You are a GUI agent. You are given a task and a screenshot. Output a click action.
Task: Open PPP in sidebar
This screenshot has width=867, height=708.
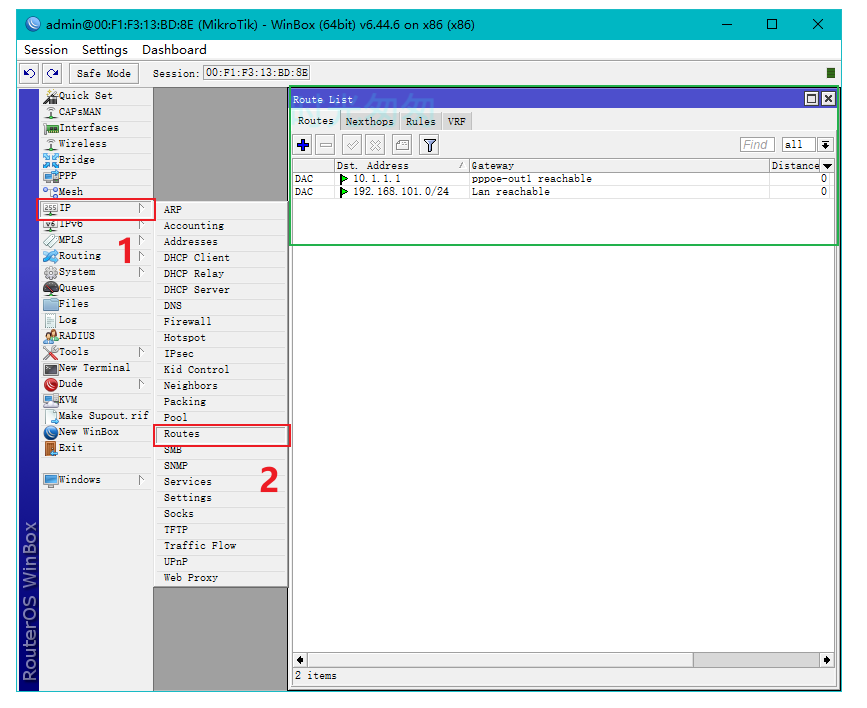coord(97,176)
